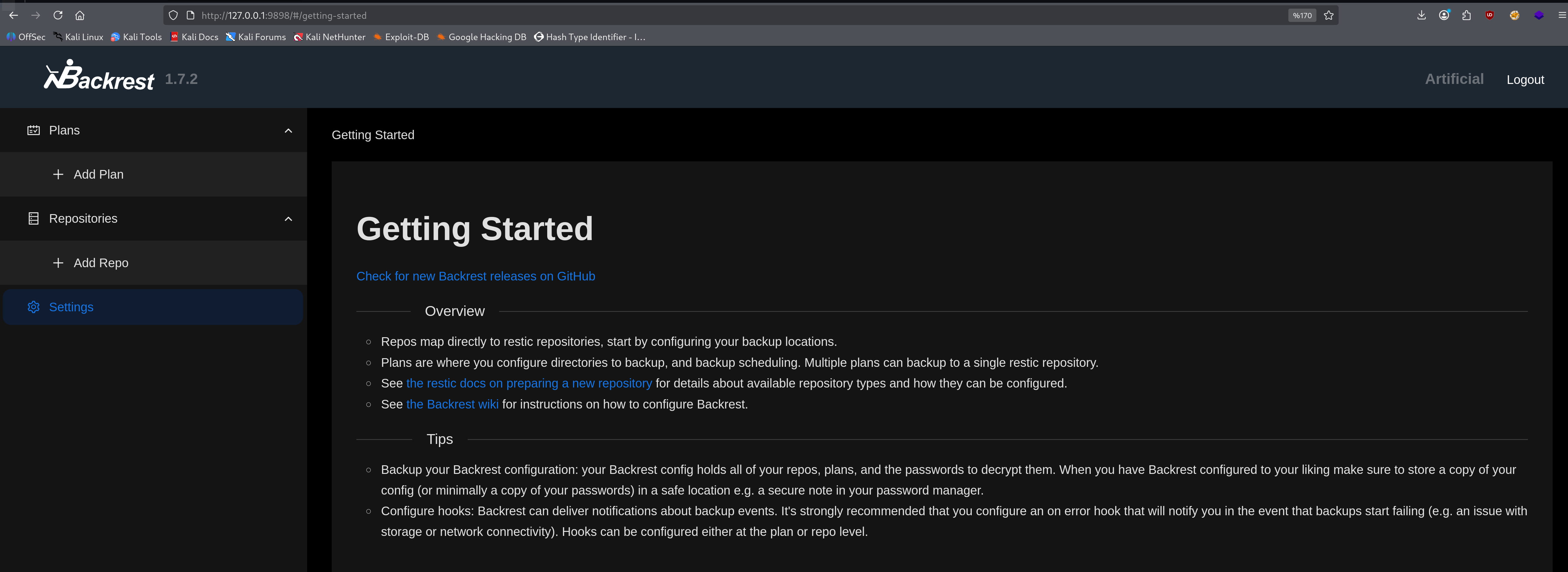
Task: Select Add Repo menu item
Action: pyautogui.click(x=101, y=263)
